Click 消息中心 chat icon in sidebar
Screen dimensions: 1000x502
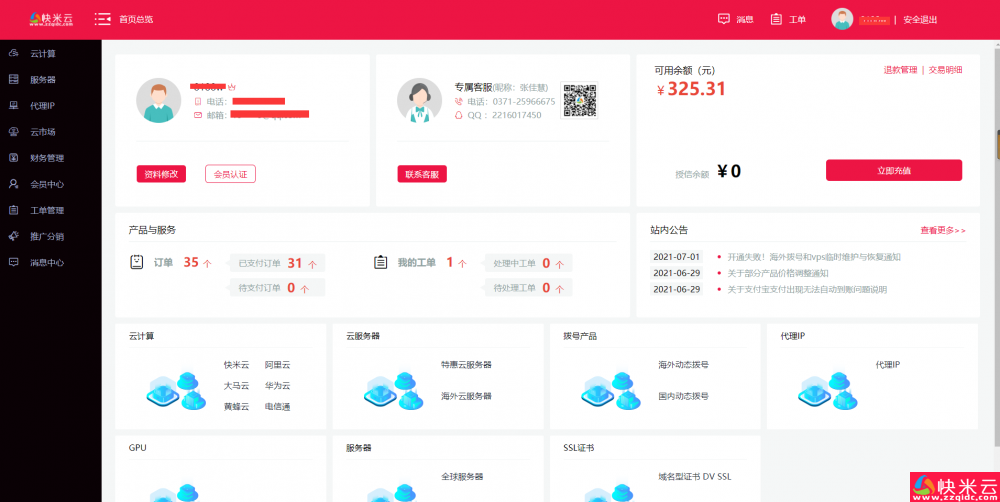[13, 262]
